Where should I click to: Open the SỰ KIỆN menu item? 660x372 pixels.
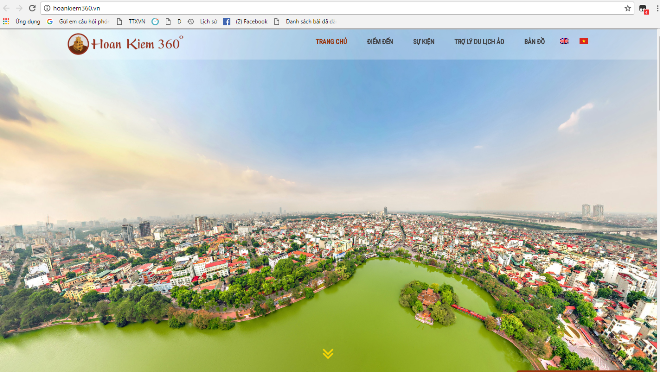tap(423, 41)
